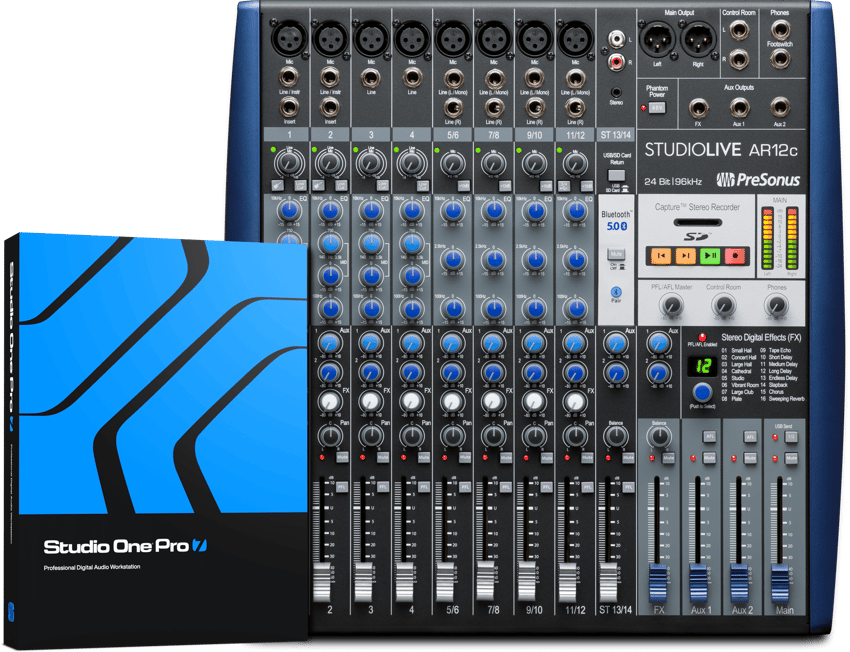Image resolution: width=850 pixels, height=652 pixels.
Task: Click the ST 13/14 fader cap
Action: coord(609,582)
